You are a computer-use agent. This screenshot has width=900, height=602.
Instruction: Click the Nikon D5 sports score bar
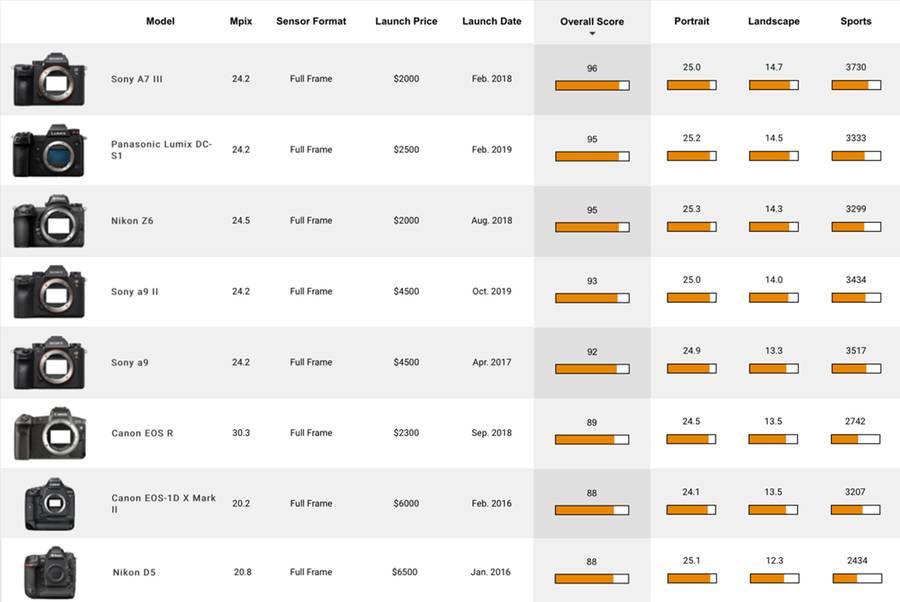pos(856,579)
